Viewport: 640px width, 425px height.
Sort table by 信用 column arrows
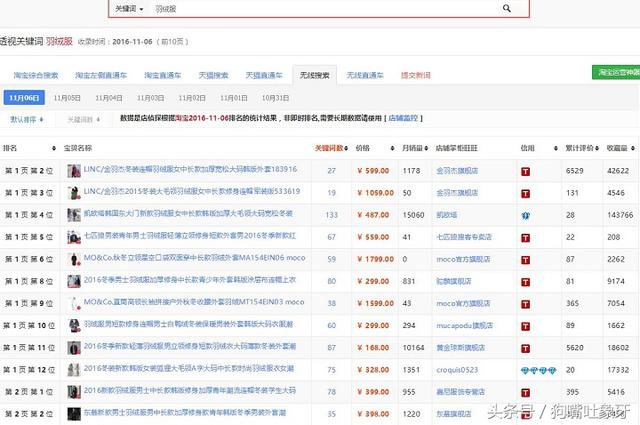pyautogui.click(x=556, y=148)
